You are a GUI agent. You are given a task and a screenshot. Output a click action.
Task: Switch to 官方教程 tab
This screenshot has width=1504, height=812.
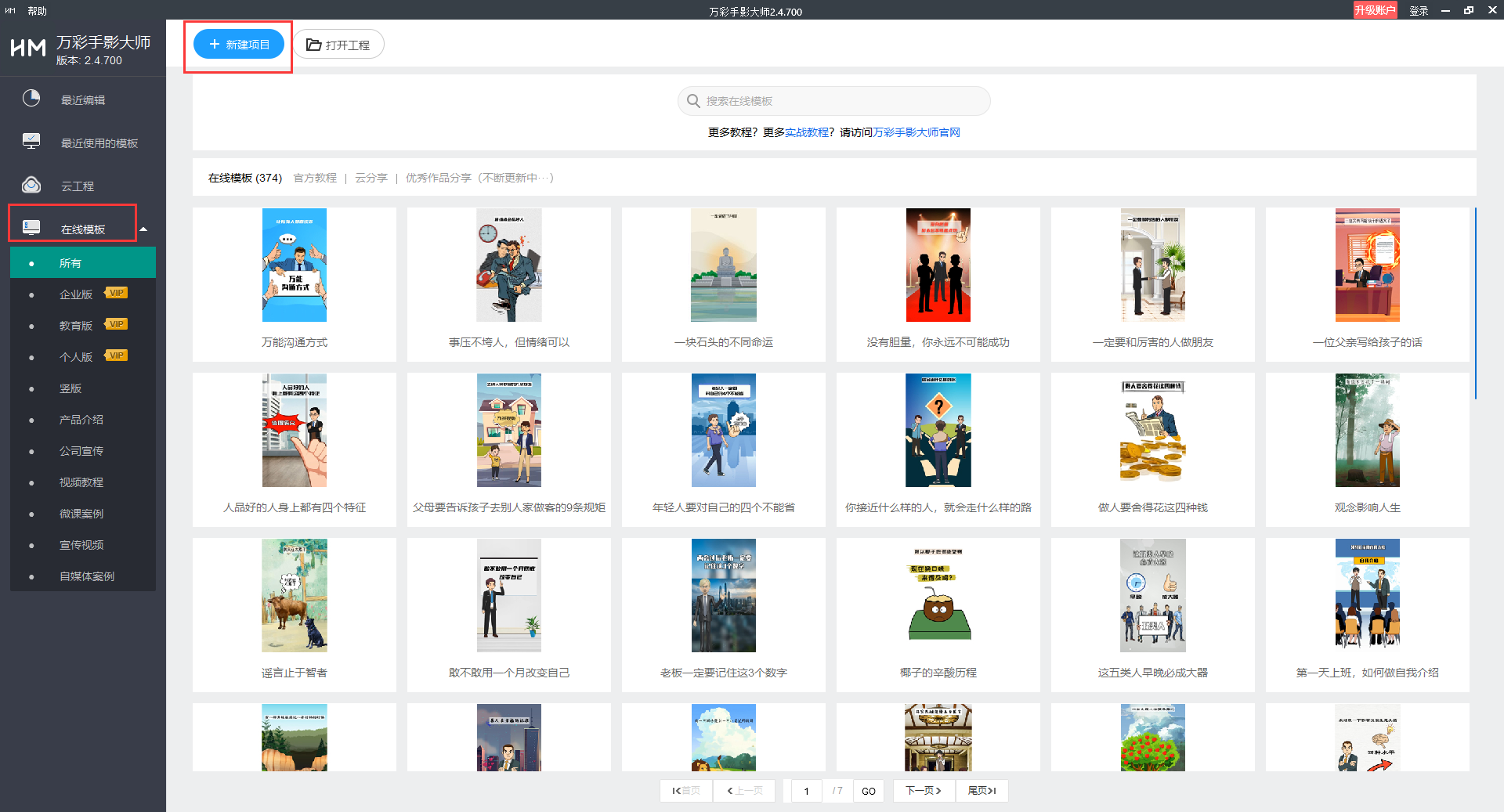point(315,178)
